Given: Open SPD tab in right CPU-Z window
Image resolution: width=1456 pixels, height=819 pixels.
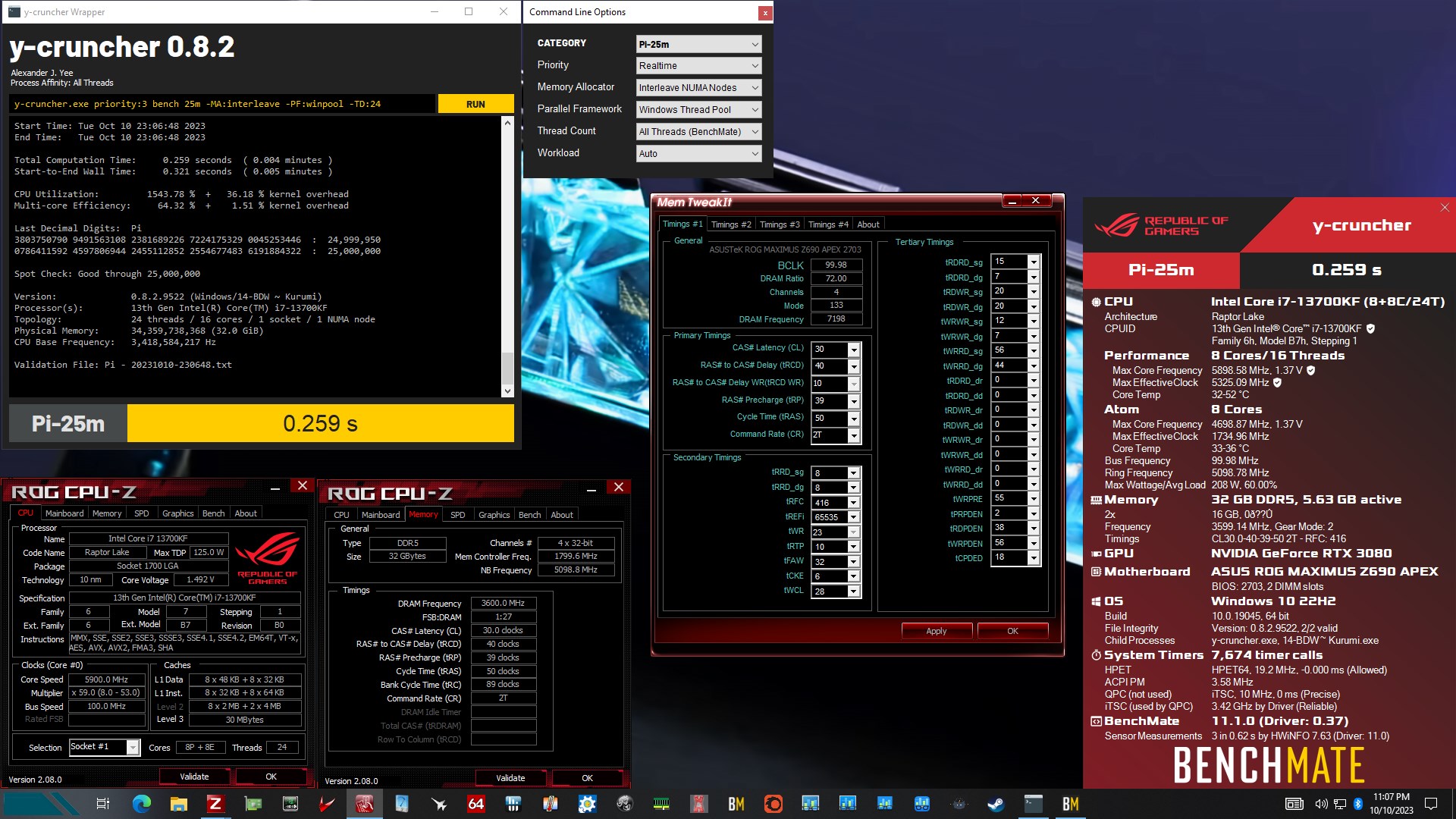Looking at the screenshot, I should point(458,515).
